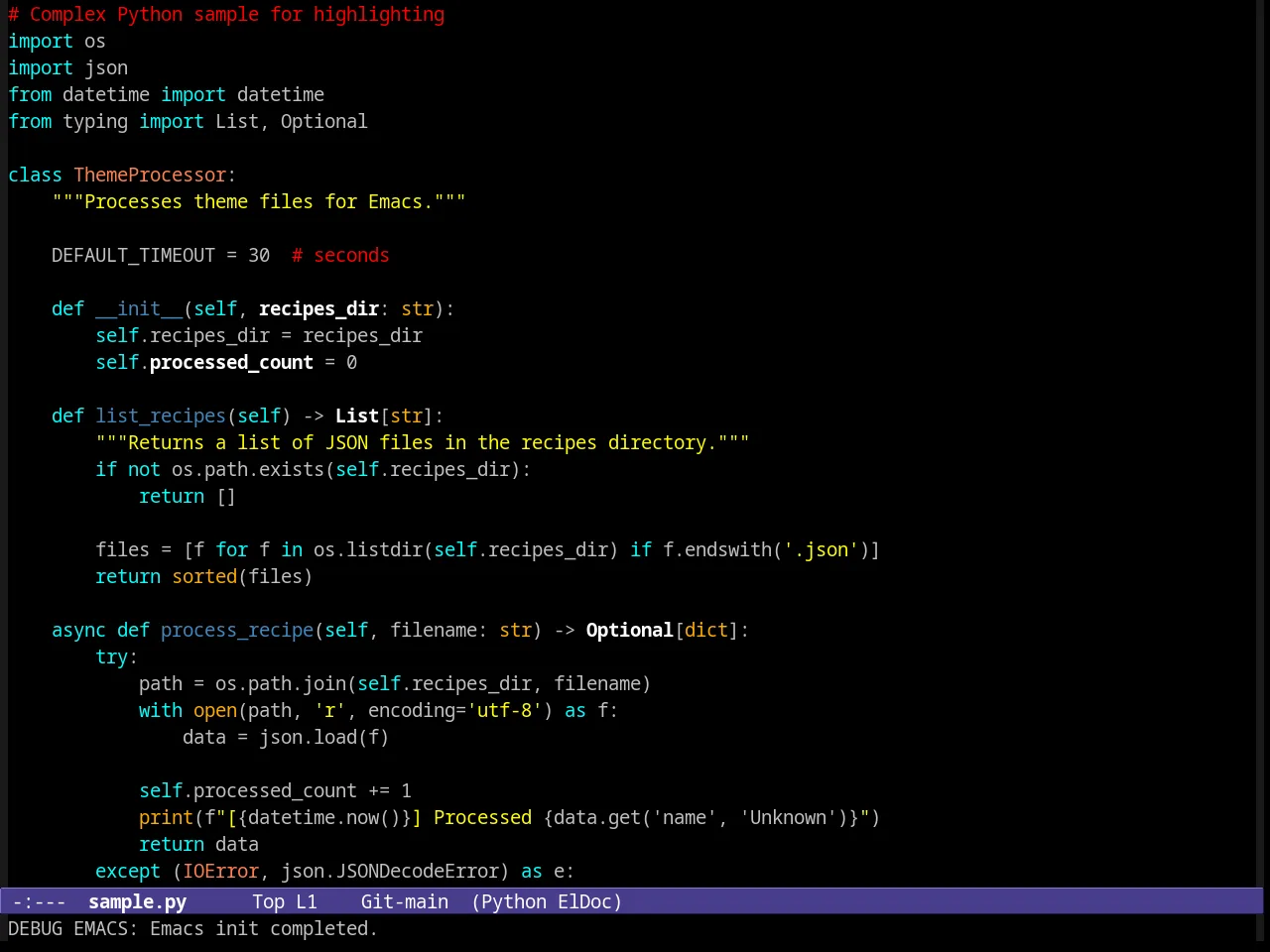Click the 'utf-8' encoding string
This screenshot has width=1270, height=952.
point(504,710)
